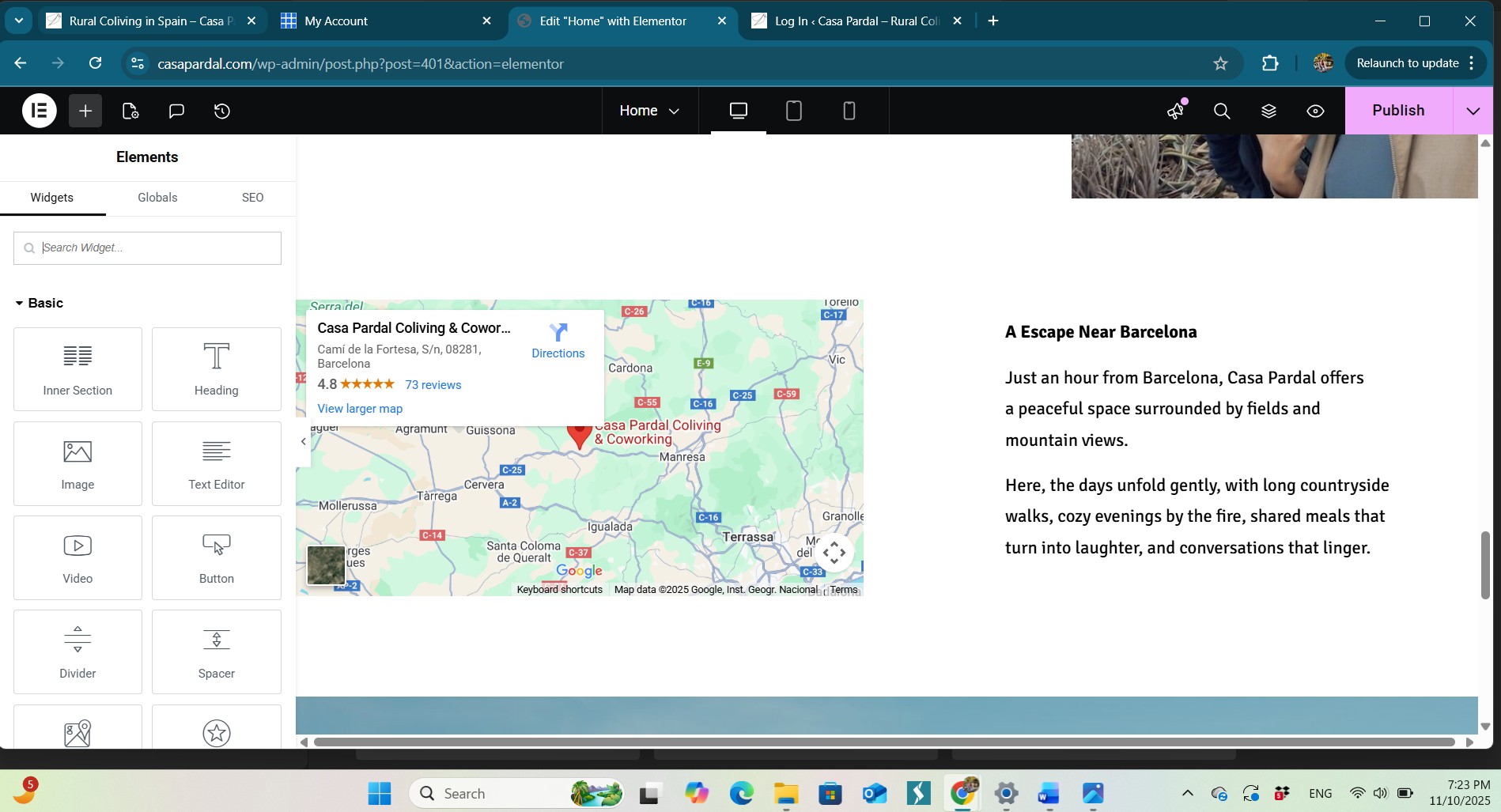Toggle the preview eye icon
1501x812 pixels.
pos(1315,111)
